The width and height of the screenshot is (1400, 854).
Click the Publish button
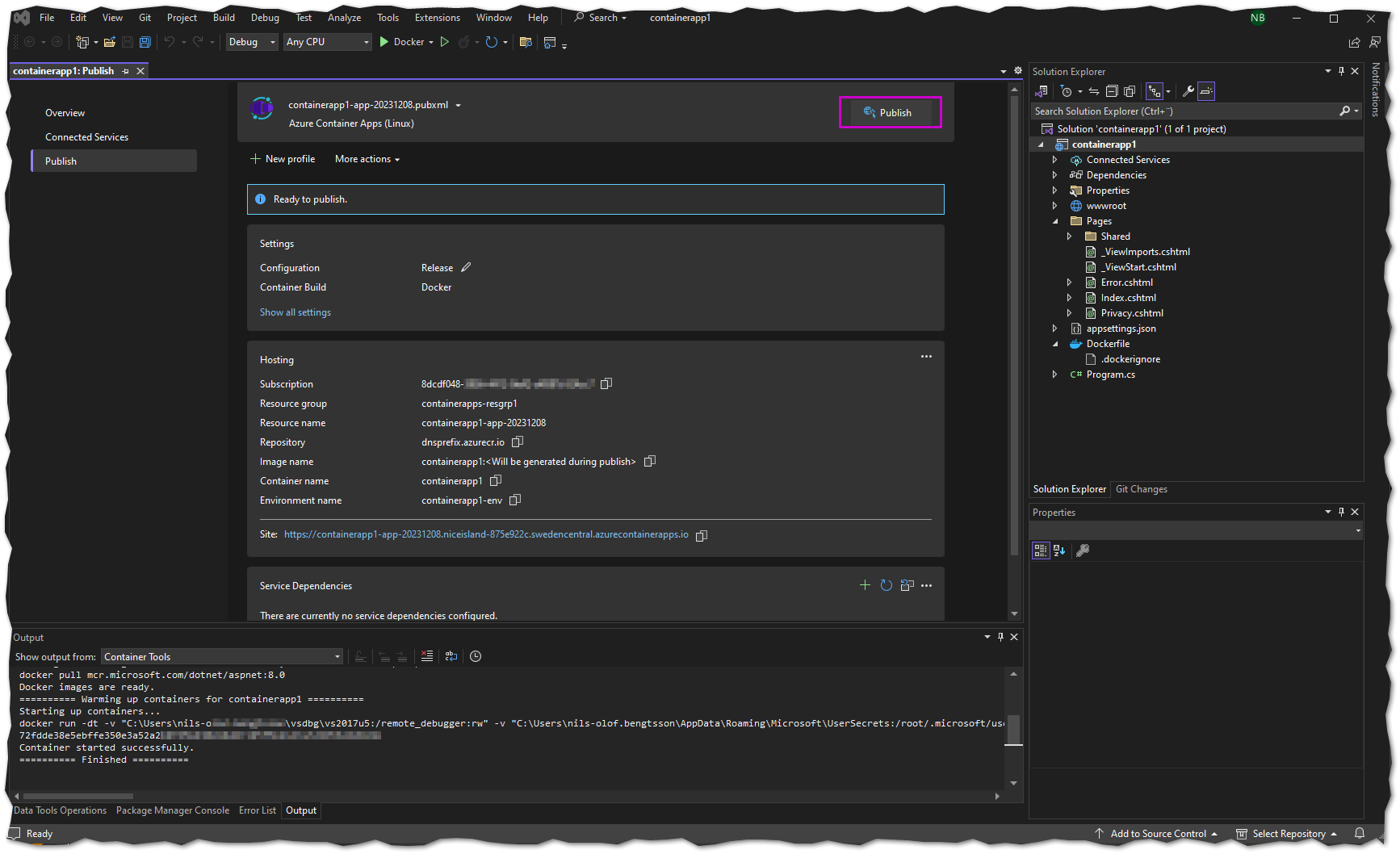890,112
